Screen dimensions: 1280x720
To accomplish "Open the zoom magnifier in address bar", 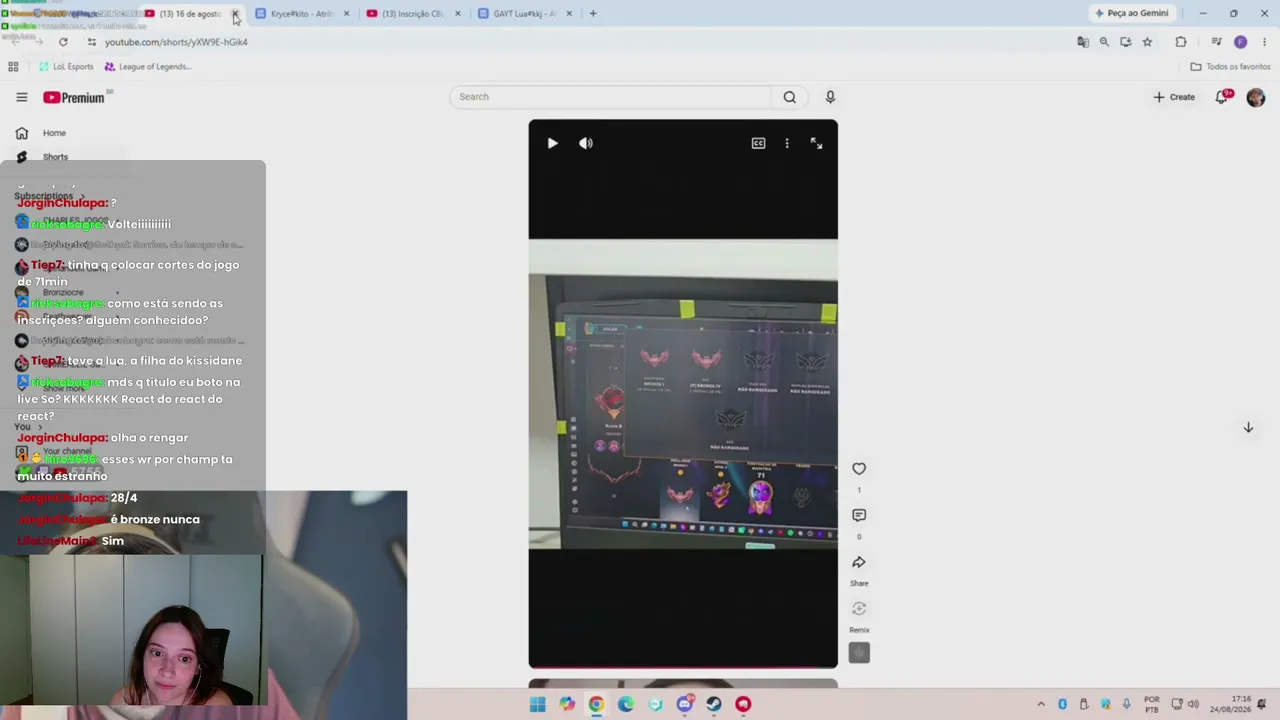I will (x=1104, y=42).
